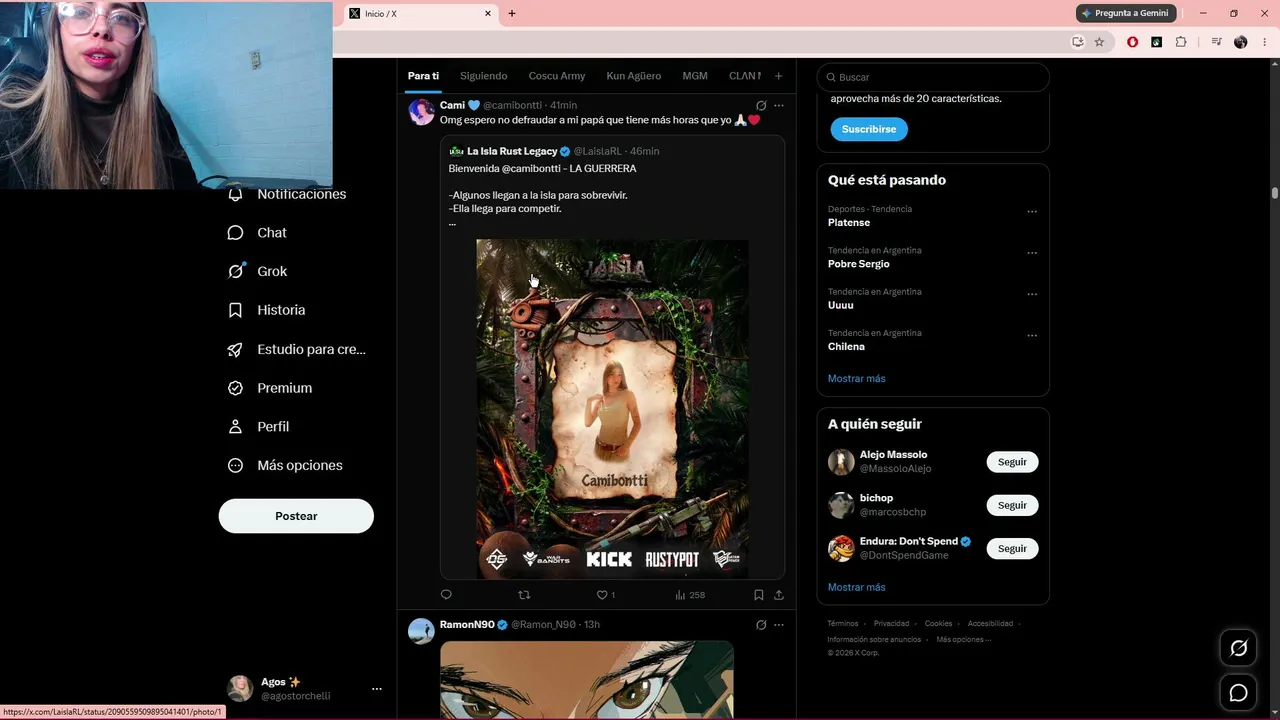This screenshot has height=720, width=1280.
Task: Bookmark this page with star icon
Action: click(1099, 42)
